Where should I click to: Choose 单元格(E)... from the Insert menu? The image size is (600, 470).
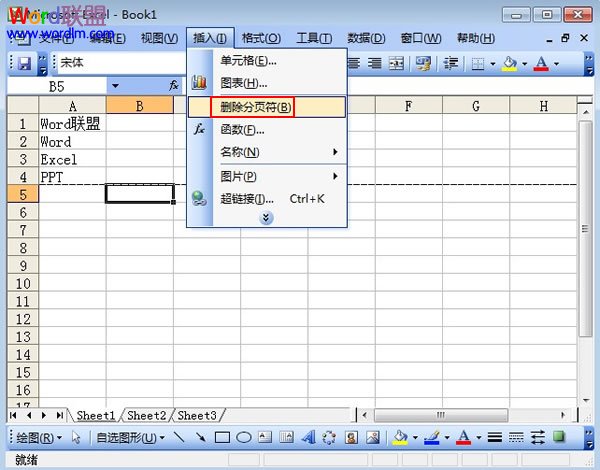[x=267, y=60]
